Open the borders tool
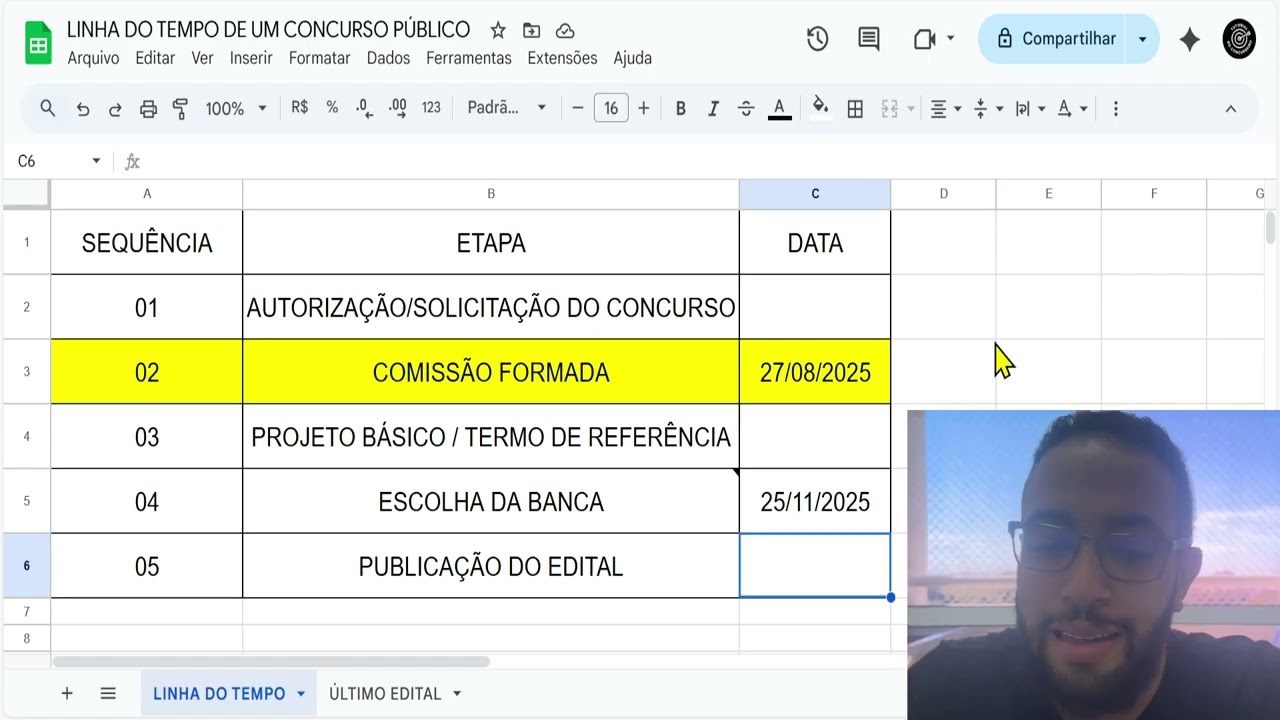 [x=855, y=109]
